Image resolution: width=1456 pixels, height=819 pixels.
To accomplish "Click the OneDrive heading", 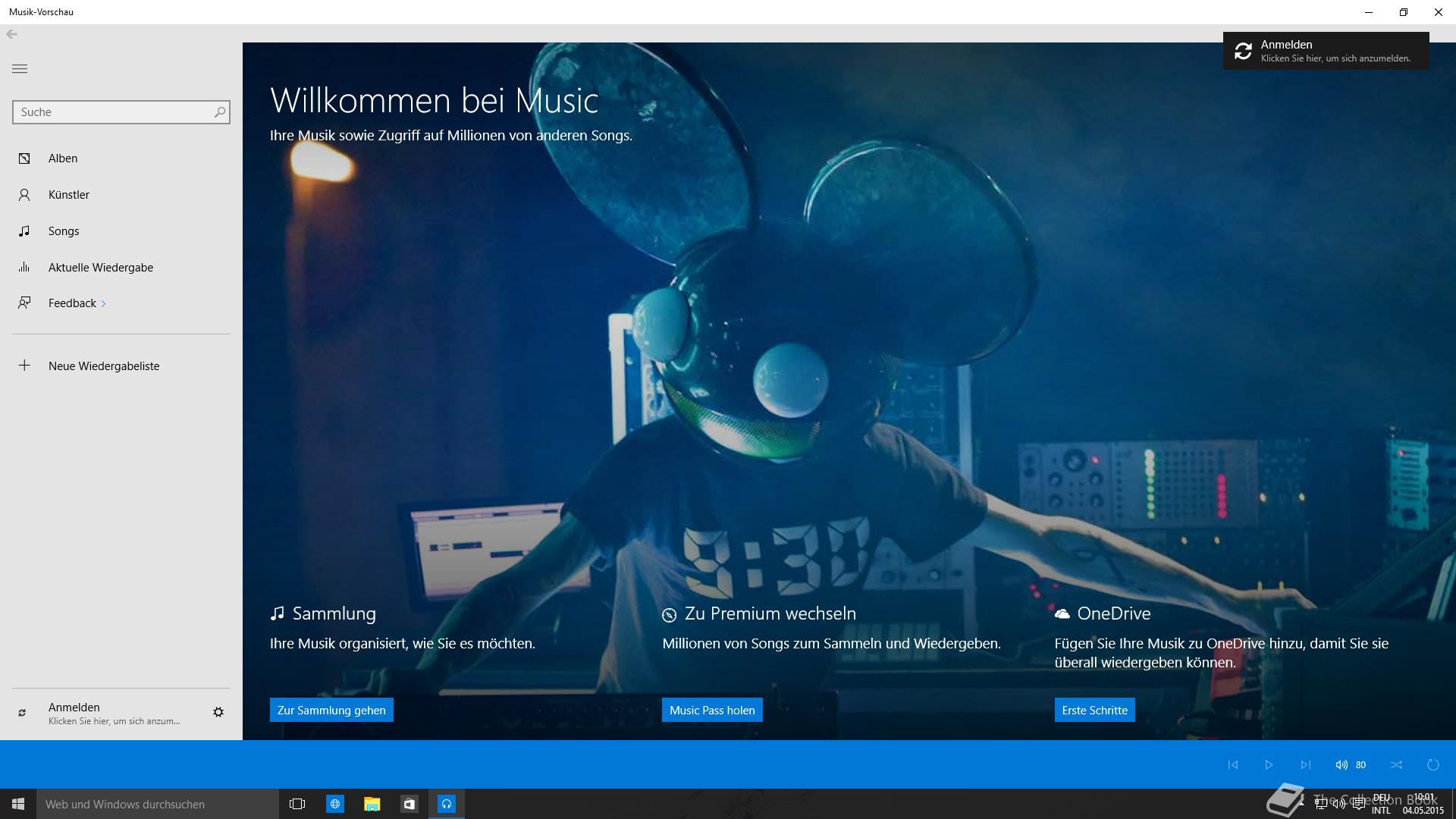I will [1114, 613].
